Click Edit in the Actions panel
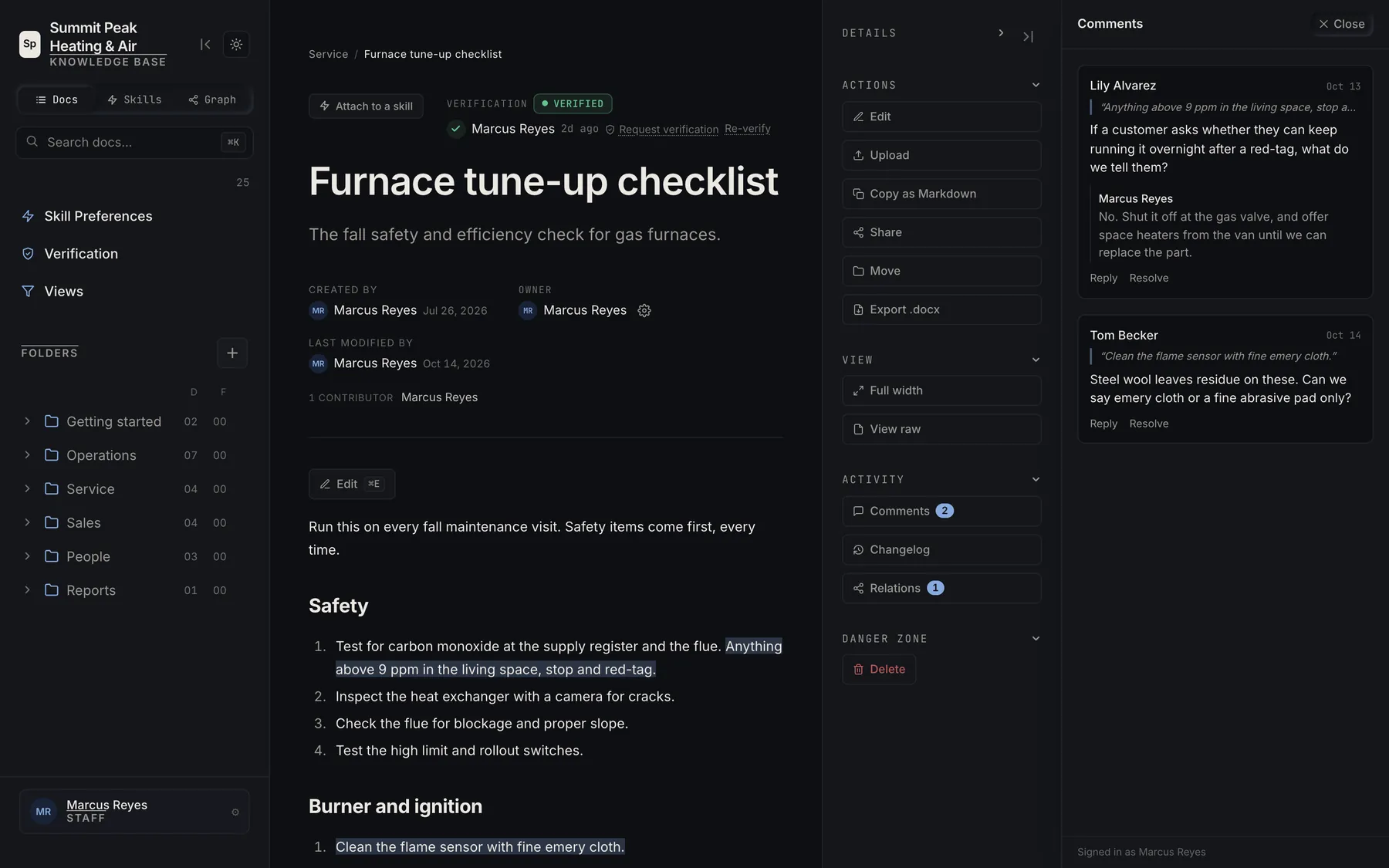1389x868 pixels. (x=941, y=117)
